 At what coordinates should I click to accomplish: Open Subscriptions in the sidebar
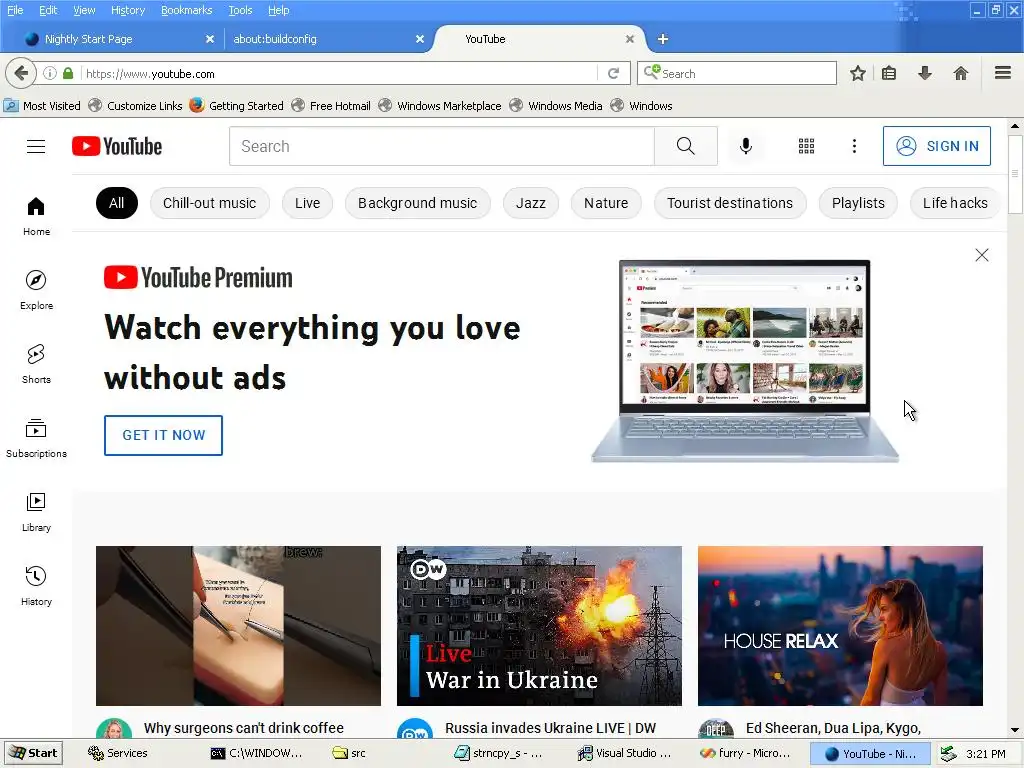pos(36,438)
